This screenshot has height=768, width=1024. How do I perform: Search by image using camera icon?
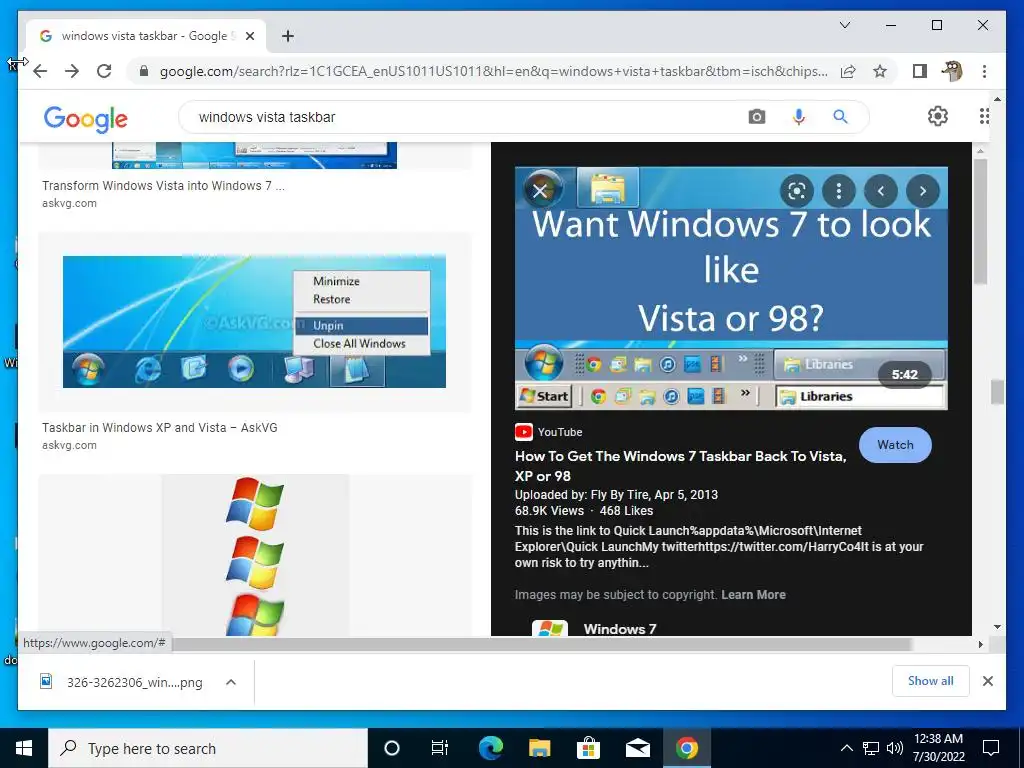pyautogui.click(x=756, y=117)
